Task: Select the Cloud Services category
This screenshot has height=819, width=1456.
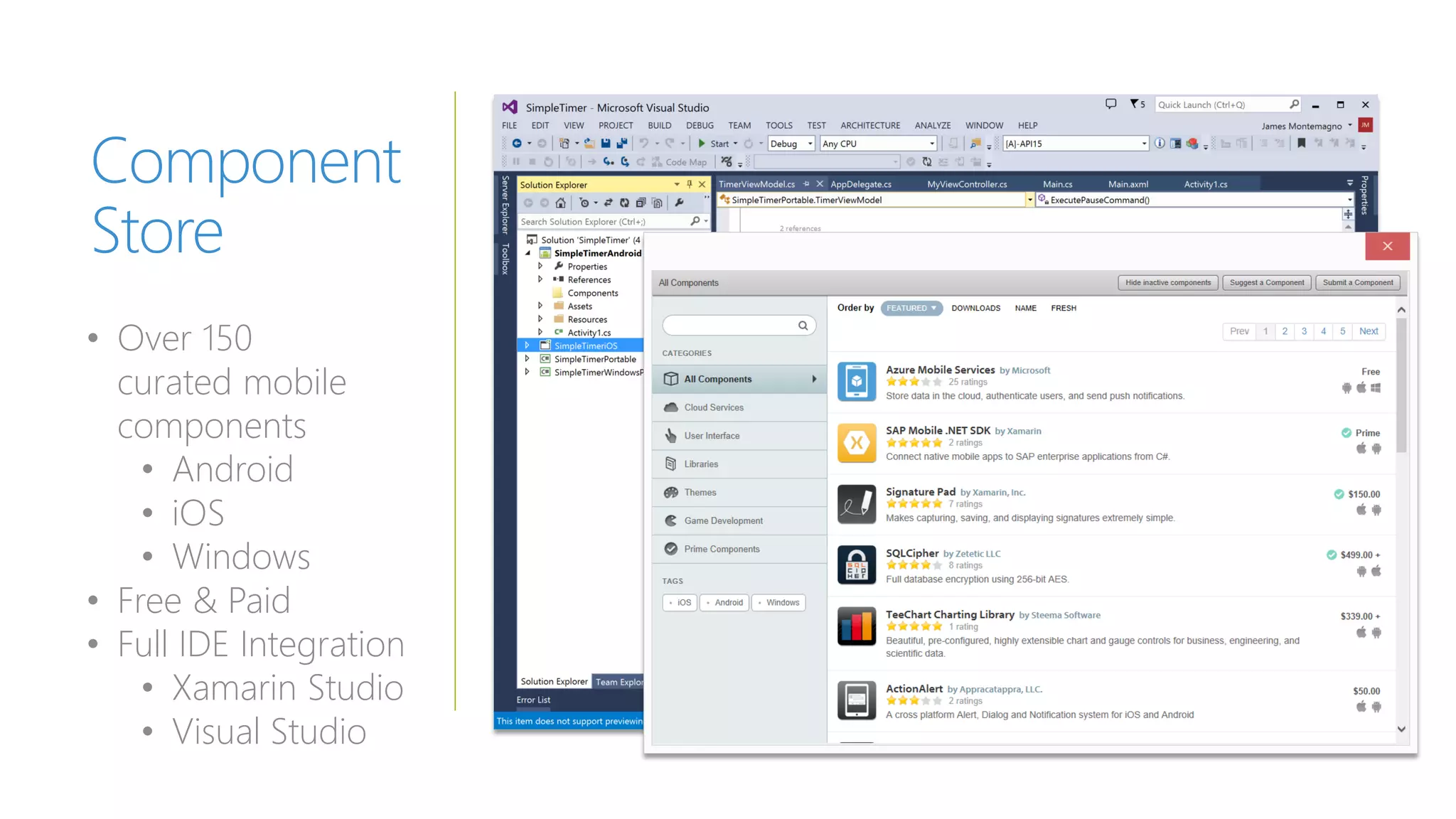Action: point(739,407)
